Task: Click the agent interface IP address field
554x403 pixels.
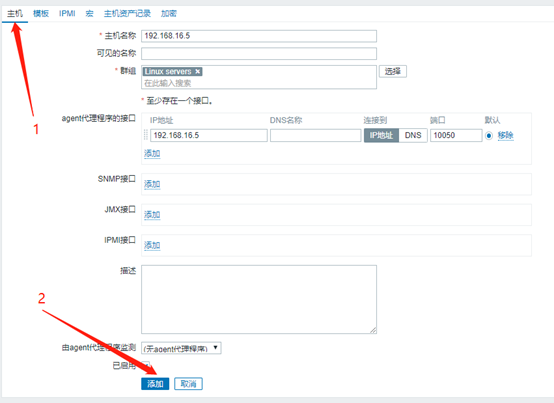Action: point(209,136)
